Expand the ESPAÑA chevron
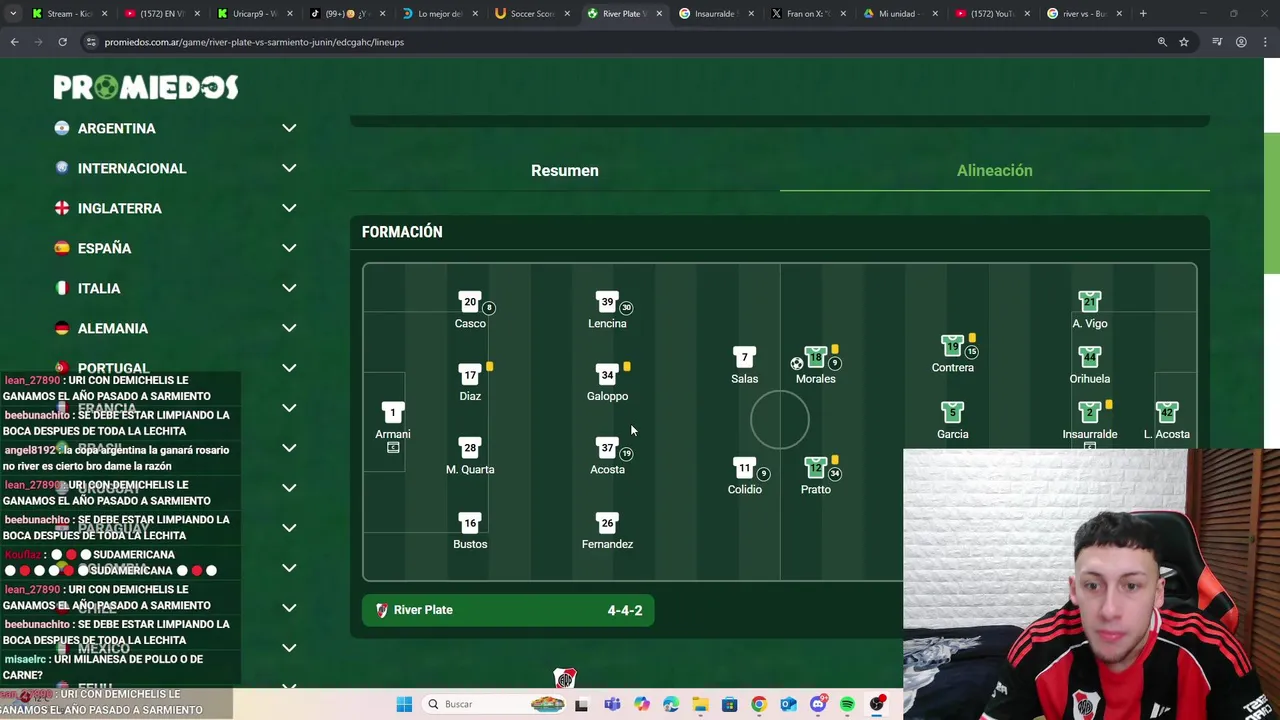Screen dimensions: 1280x720 click(x=289, y=248)
